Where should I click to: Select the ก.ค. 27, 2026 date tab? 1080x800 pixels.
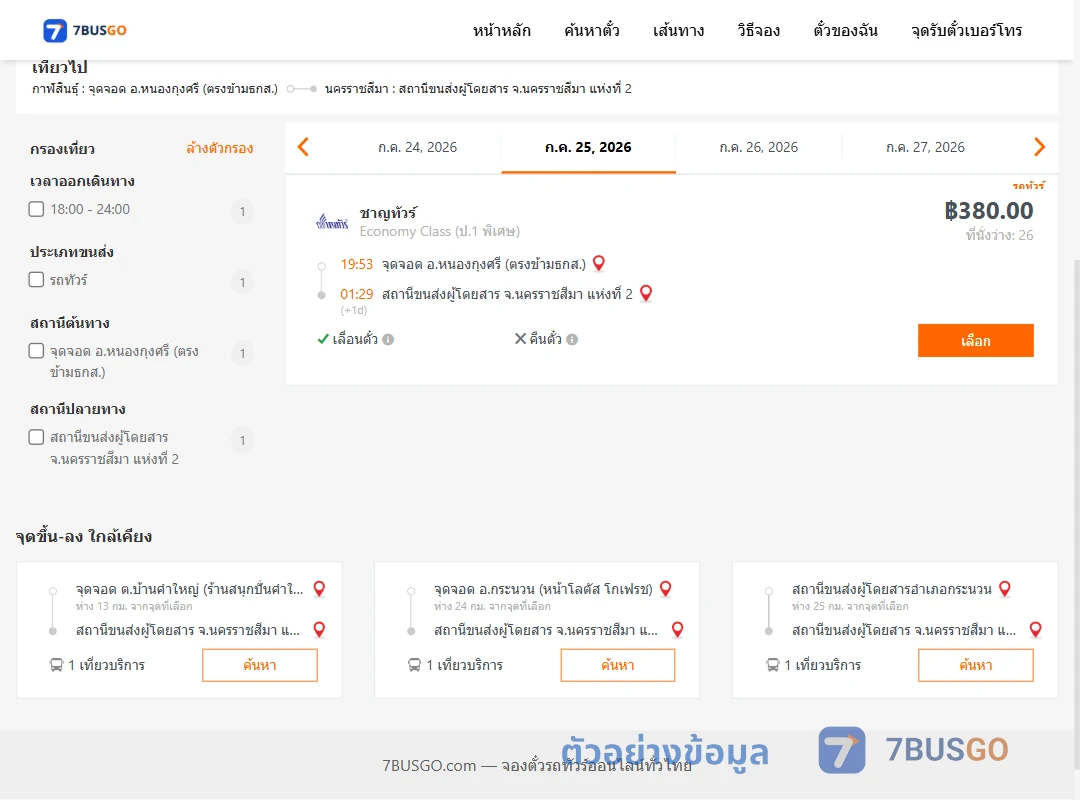click(x=925, y=147)
